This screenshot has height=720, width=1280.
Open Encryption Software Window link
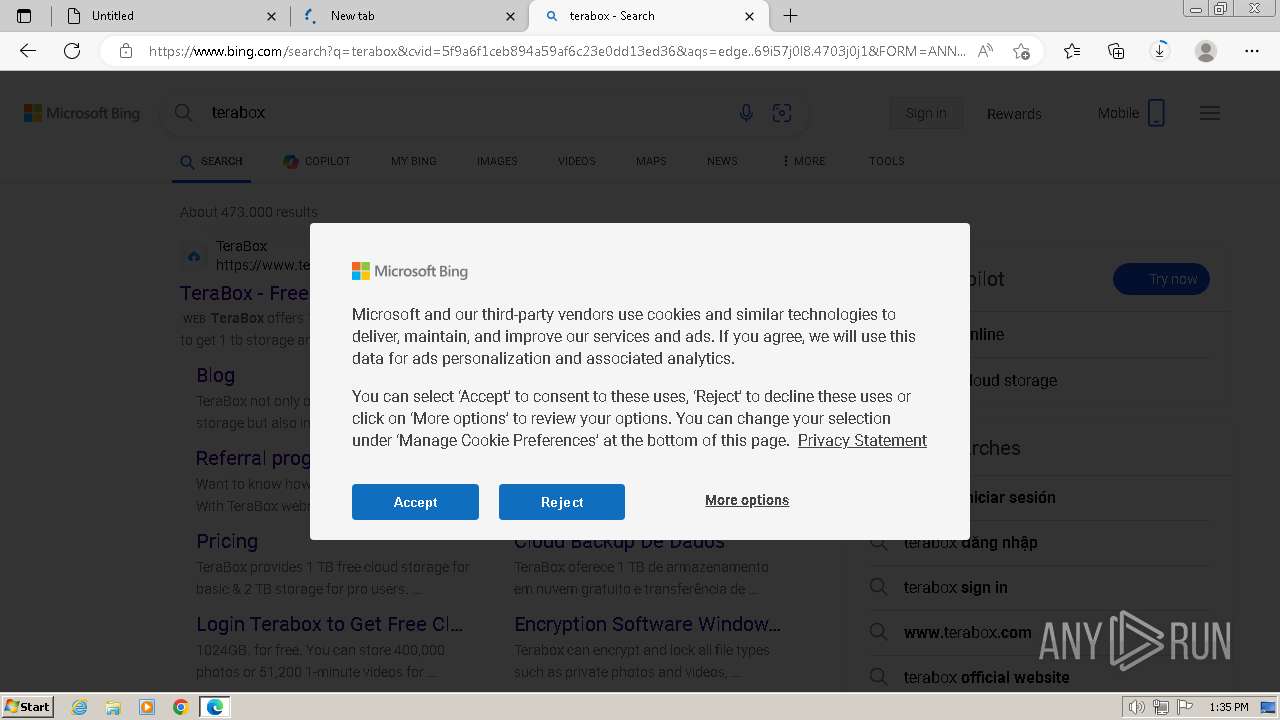pos(647,624)
